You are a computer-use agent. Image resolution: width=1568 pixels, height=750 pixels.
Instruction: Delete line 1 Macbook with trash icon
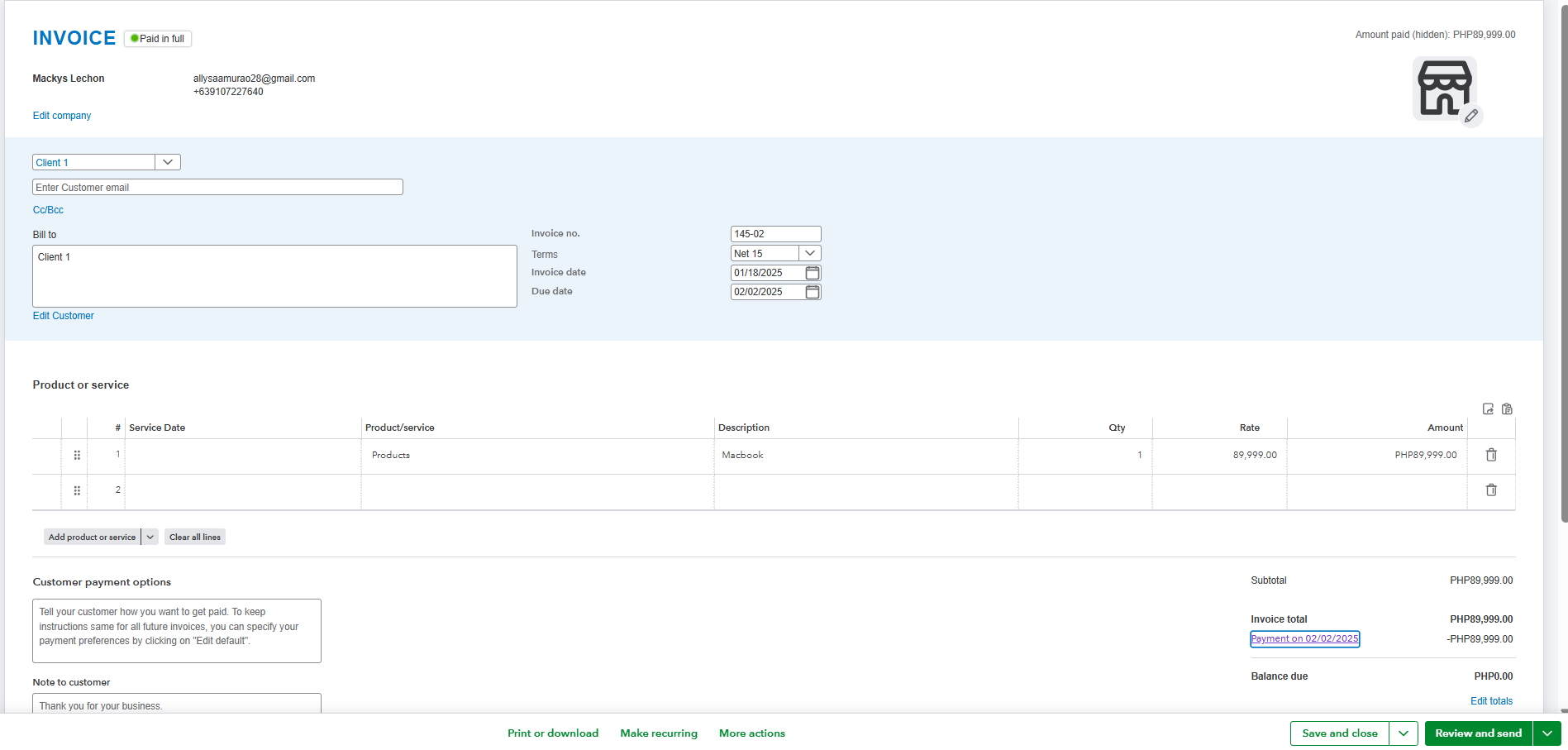[x=1491, y=455]
